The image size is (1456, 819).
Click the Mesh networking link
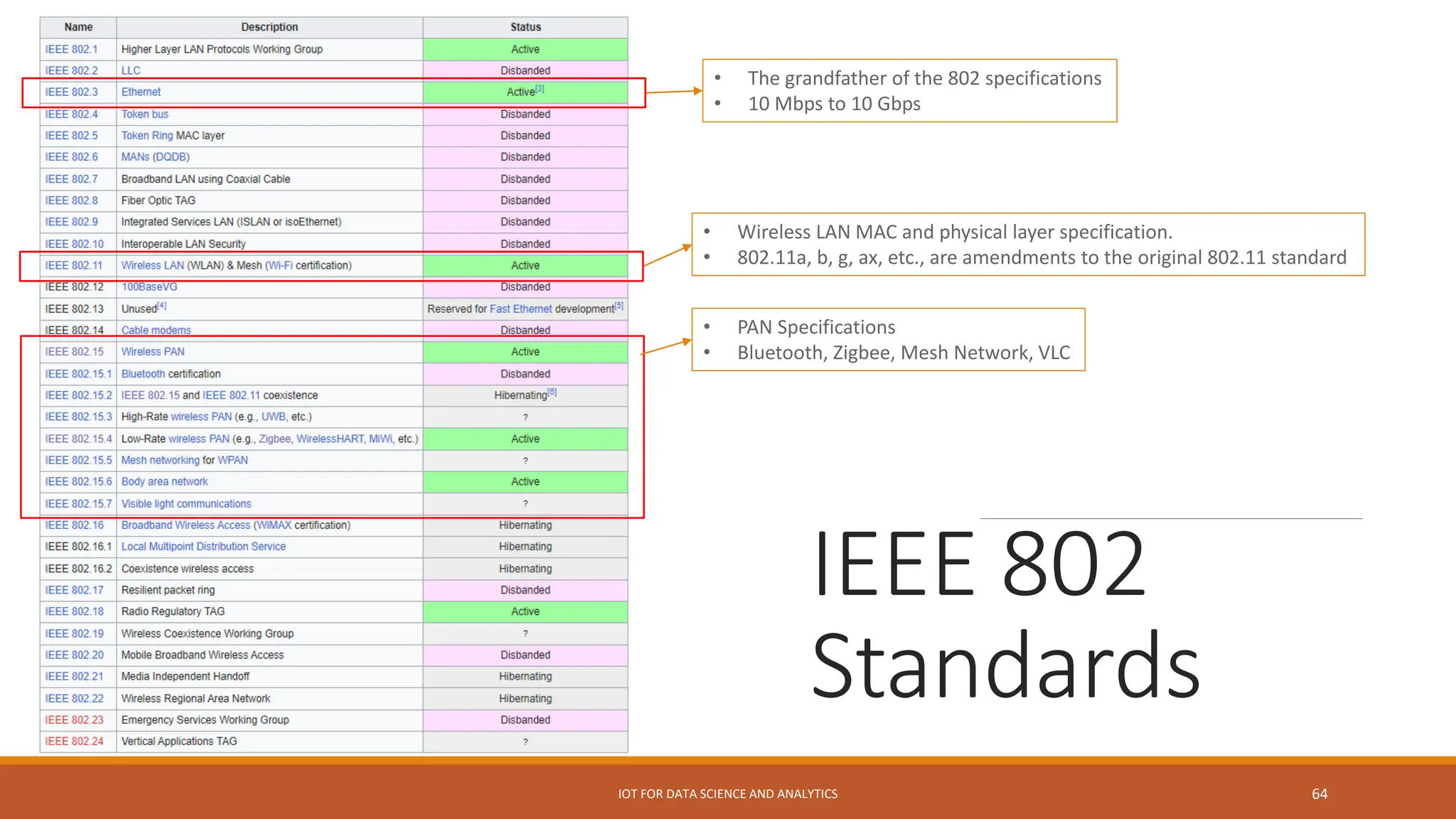[x=161, y=460]
